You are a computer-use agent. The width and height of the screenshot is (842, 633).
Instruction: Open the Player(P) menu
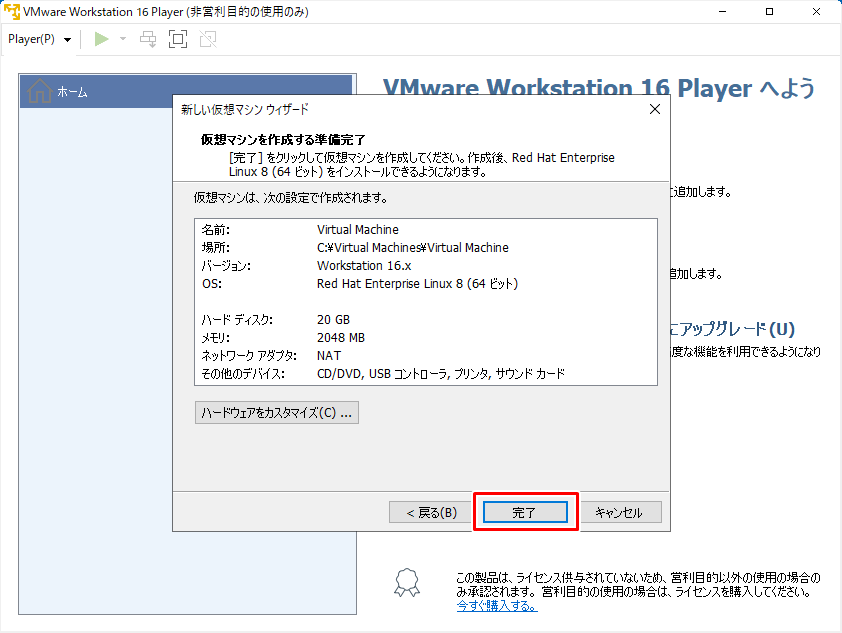(39, 39)
